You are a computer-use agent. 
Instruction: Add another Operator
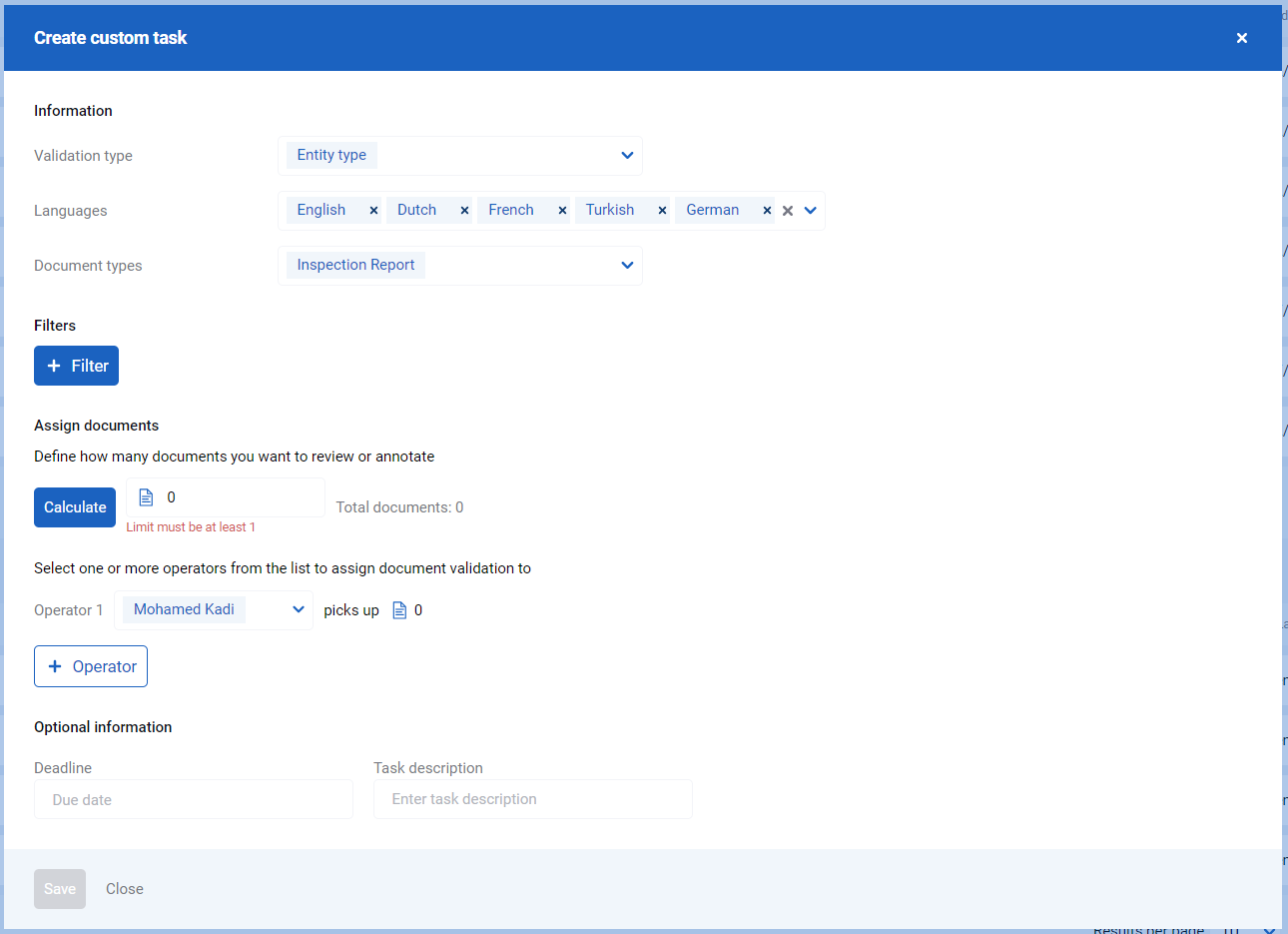tap(91, 666)
